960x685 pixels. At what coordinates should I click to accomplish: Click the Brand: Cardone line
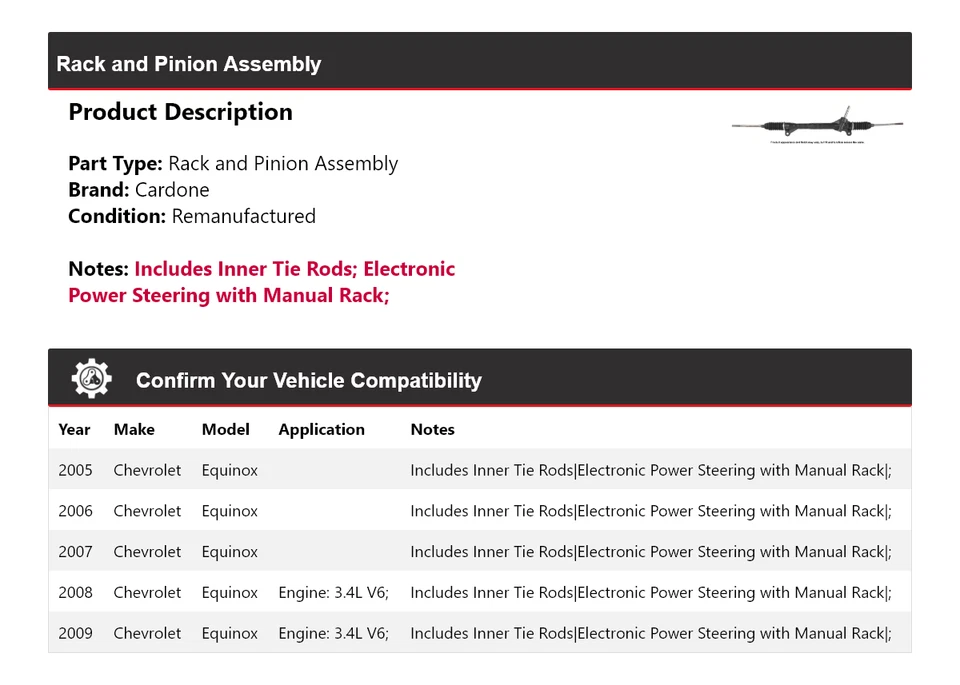point(138,190)
